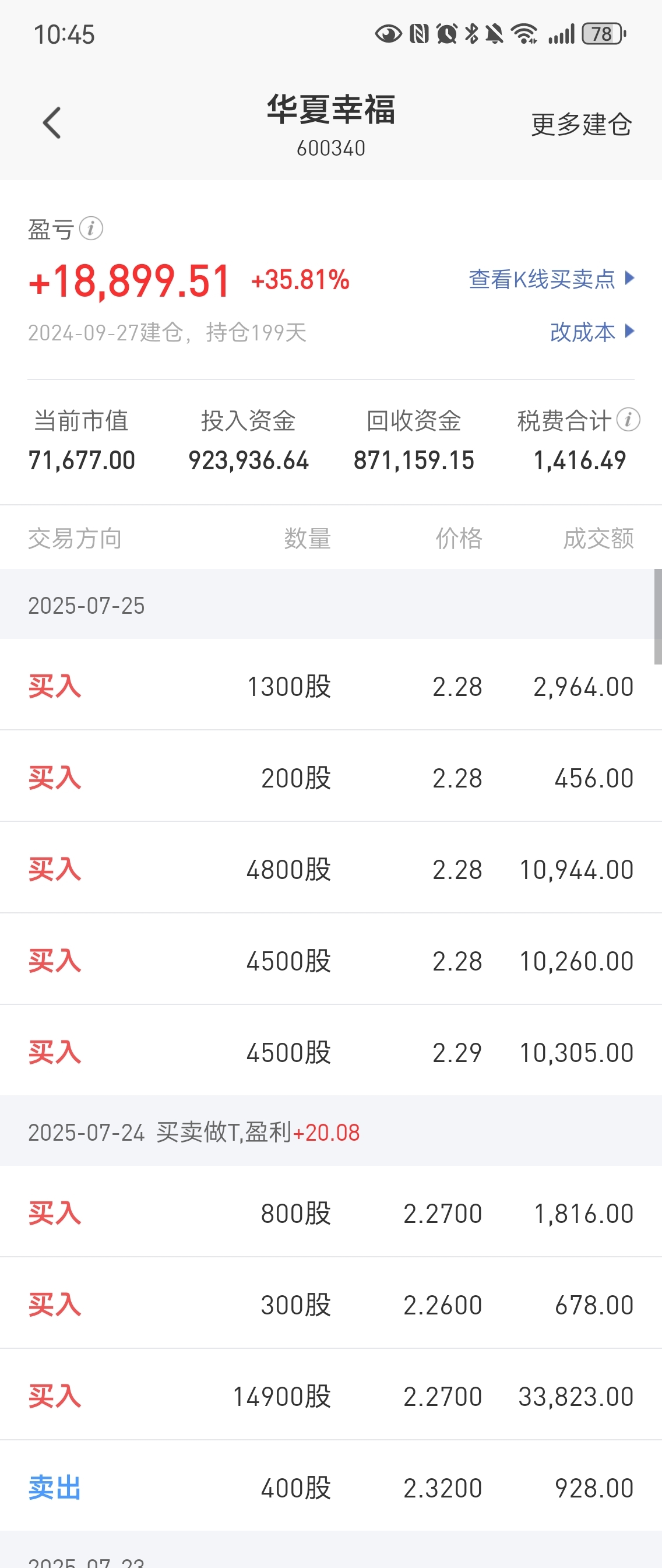Tap the Bluetooth status icon

(x=471, y=34)
